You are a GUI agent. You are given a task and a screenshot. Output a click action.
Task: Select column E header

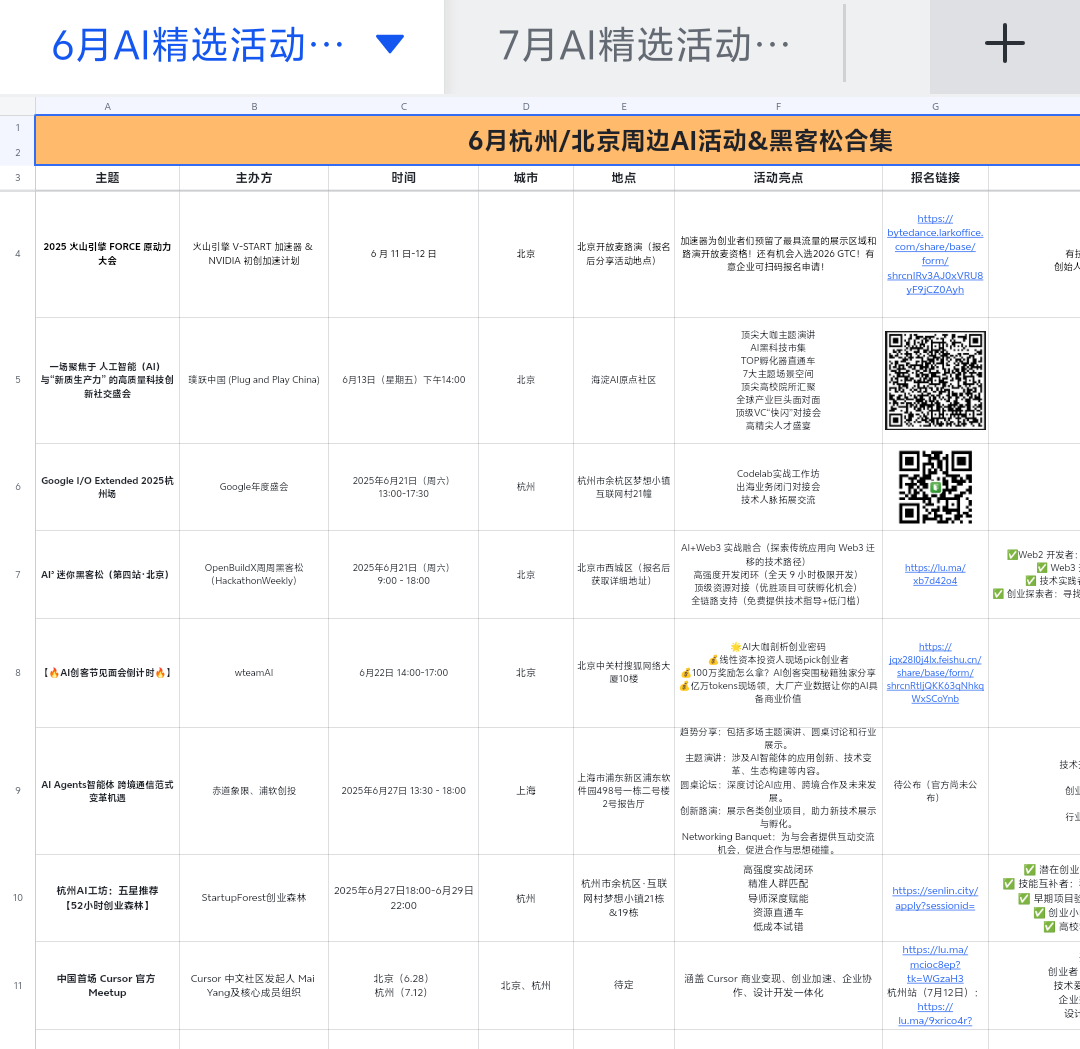(624, 106)
